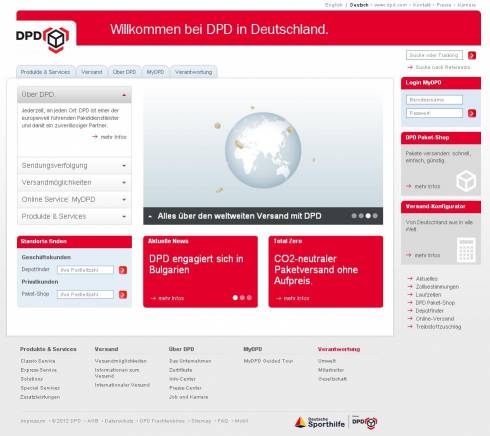Click Express Service in the footer
This screenshot has height=436, width=490.
tap(39, 370)
